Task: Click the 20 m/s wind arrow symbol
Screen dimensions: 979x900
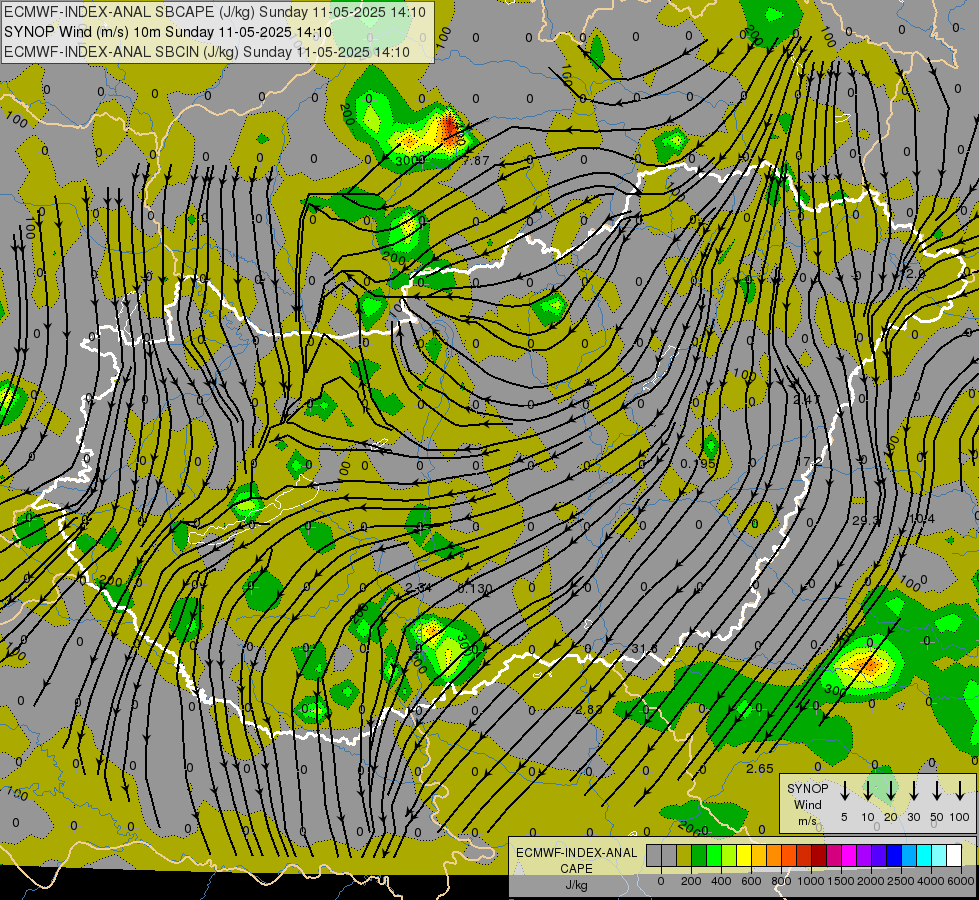Action: (891, 791)
